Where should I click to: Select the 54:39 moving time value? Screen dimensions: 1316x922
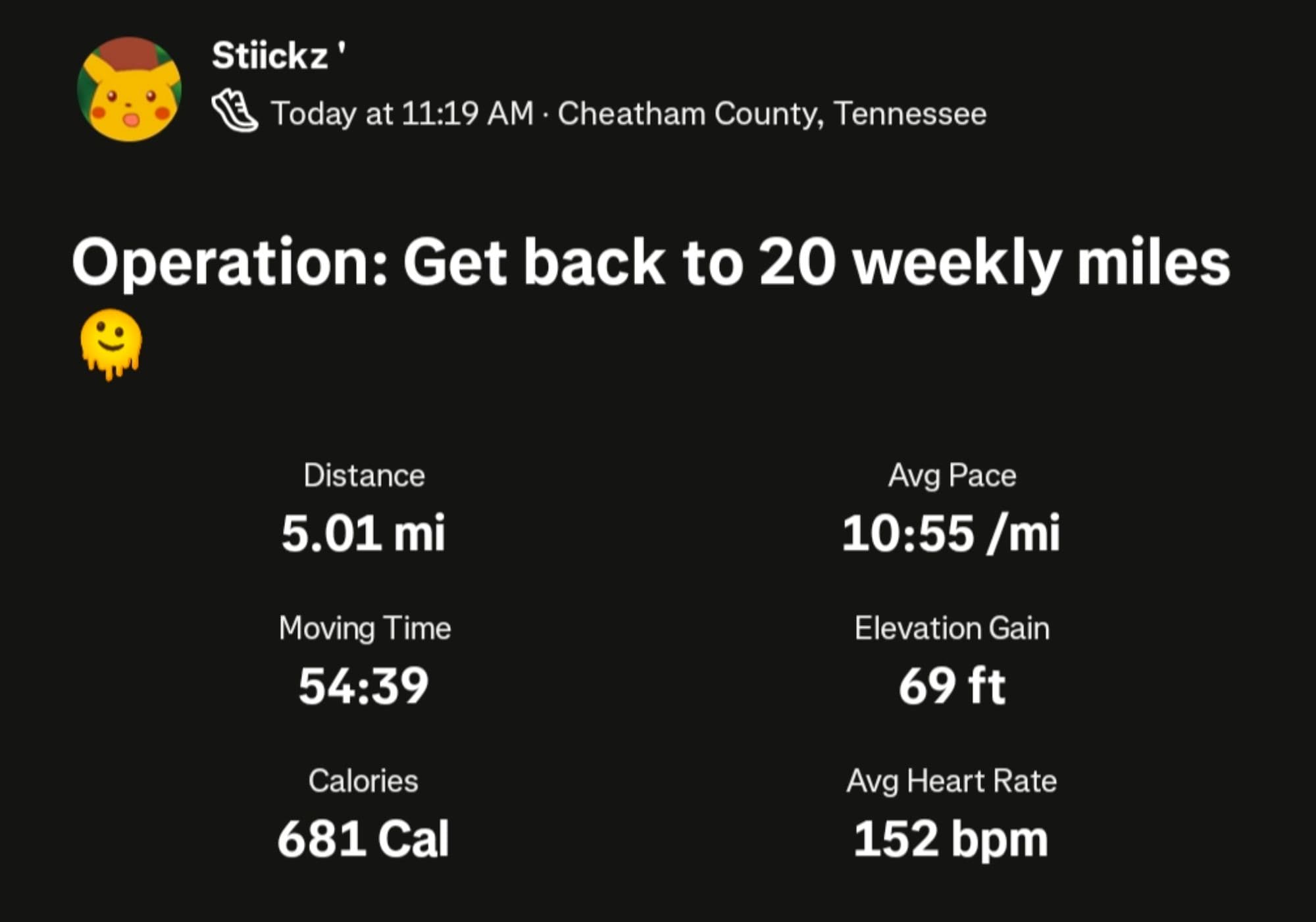[363, 686]
